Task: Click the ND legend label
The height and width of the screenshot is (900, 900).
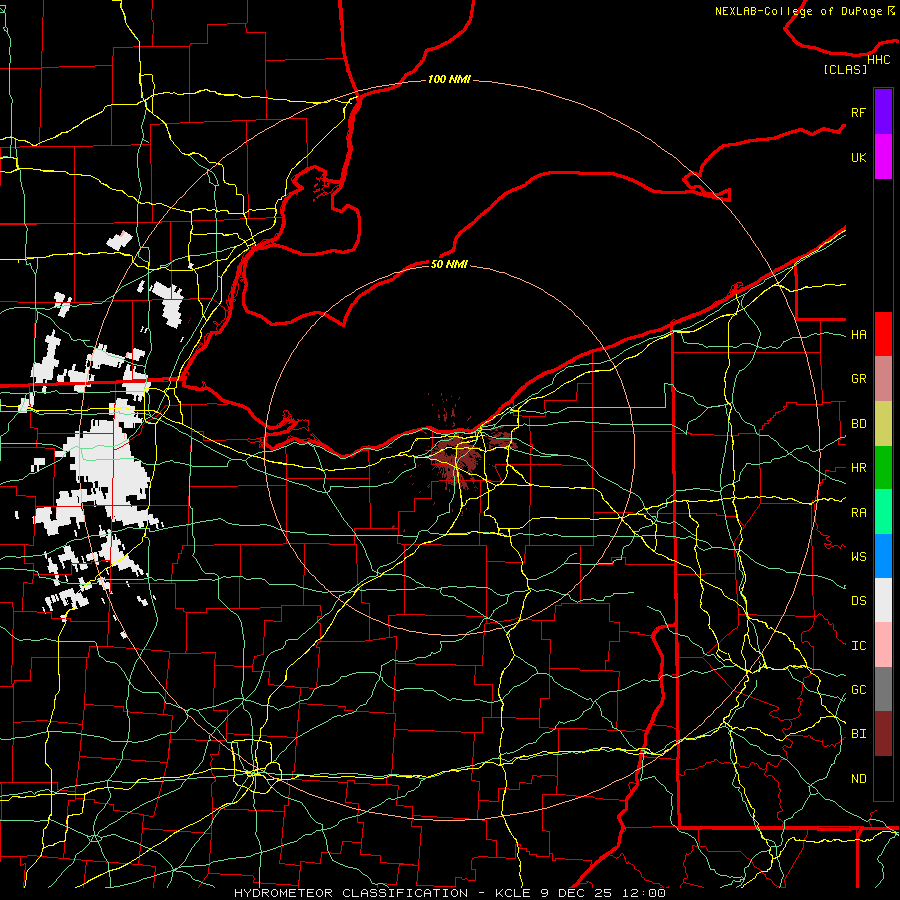Action: tap(858, 779)
